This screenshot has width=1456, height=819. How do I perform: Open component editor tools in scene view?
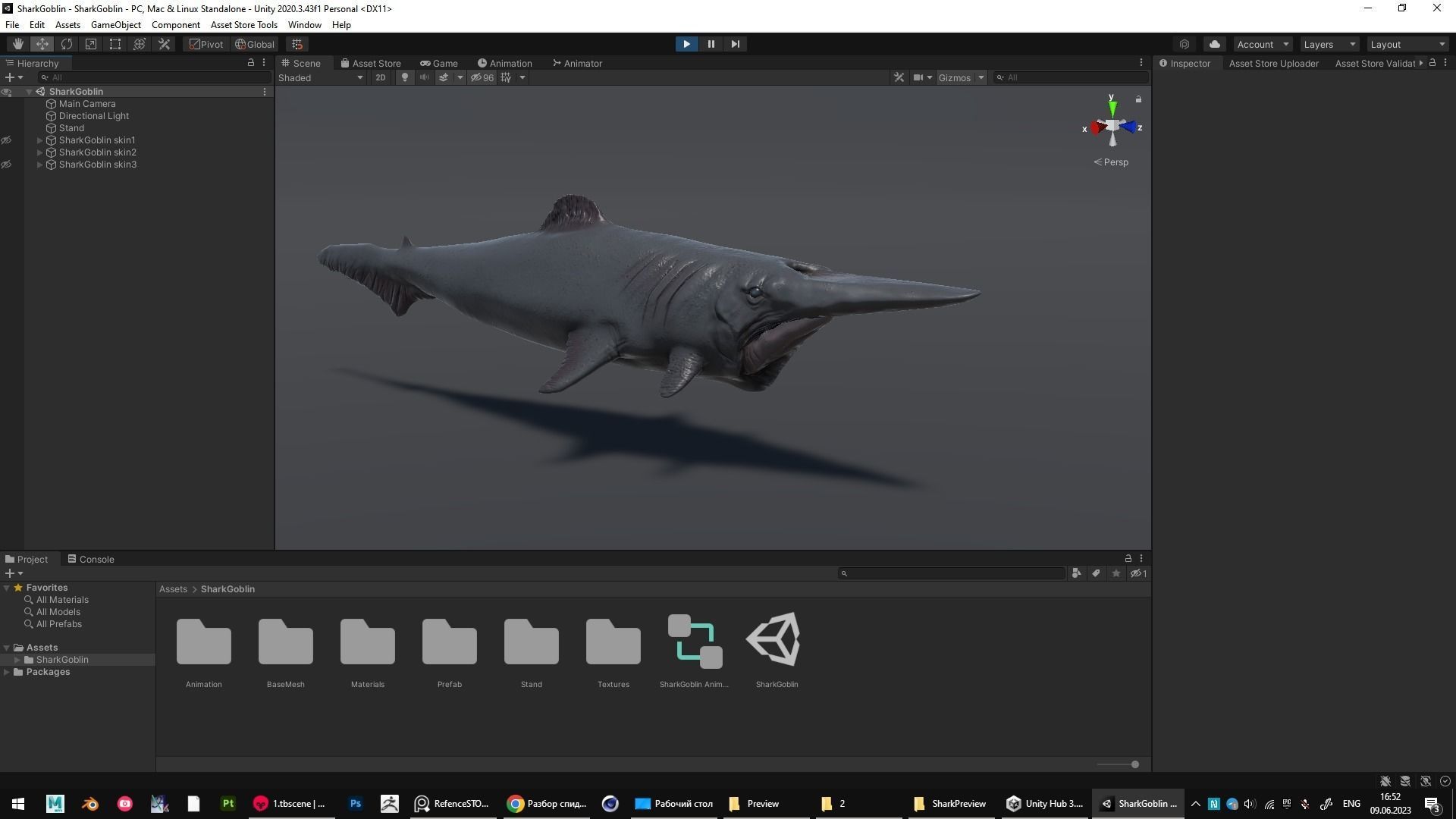click(x=899, y=77)
